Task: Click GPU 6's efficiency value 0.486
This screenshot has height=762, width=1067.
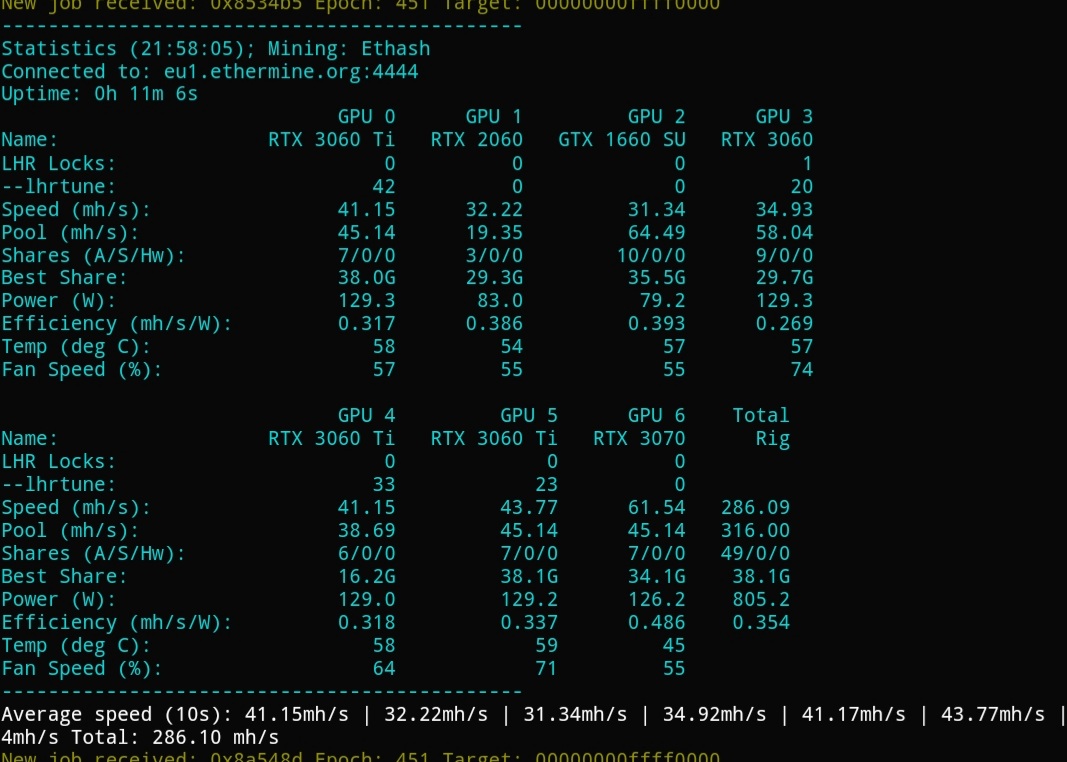Action: pyautogui.click(x=656, y=623)
